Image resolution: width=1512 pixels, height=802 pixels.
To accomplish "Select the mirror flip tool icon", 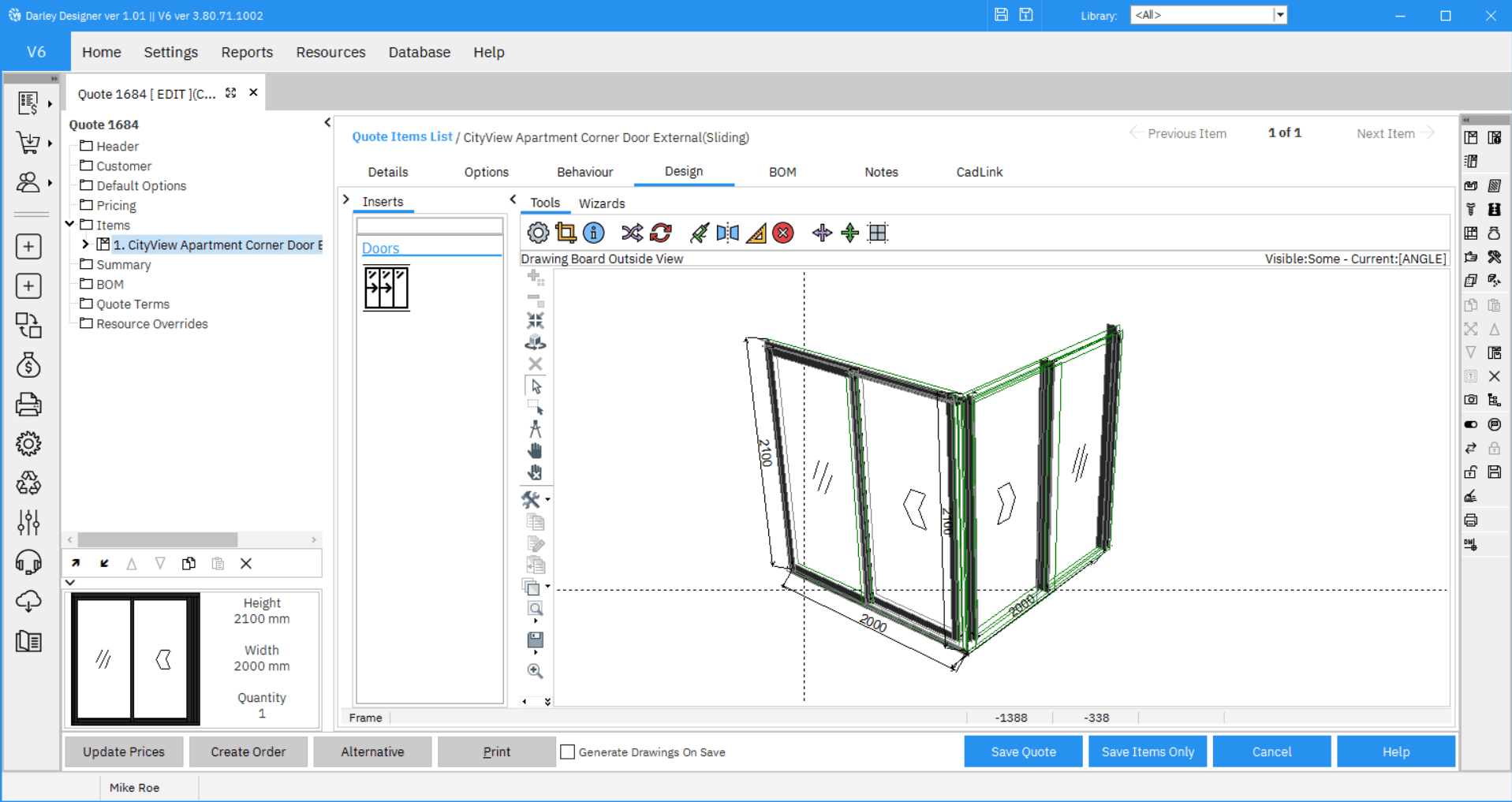I will tap(728, 233).
